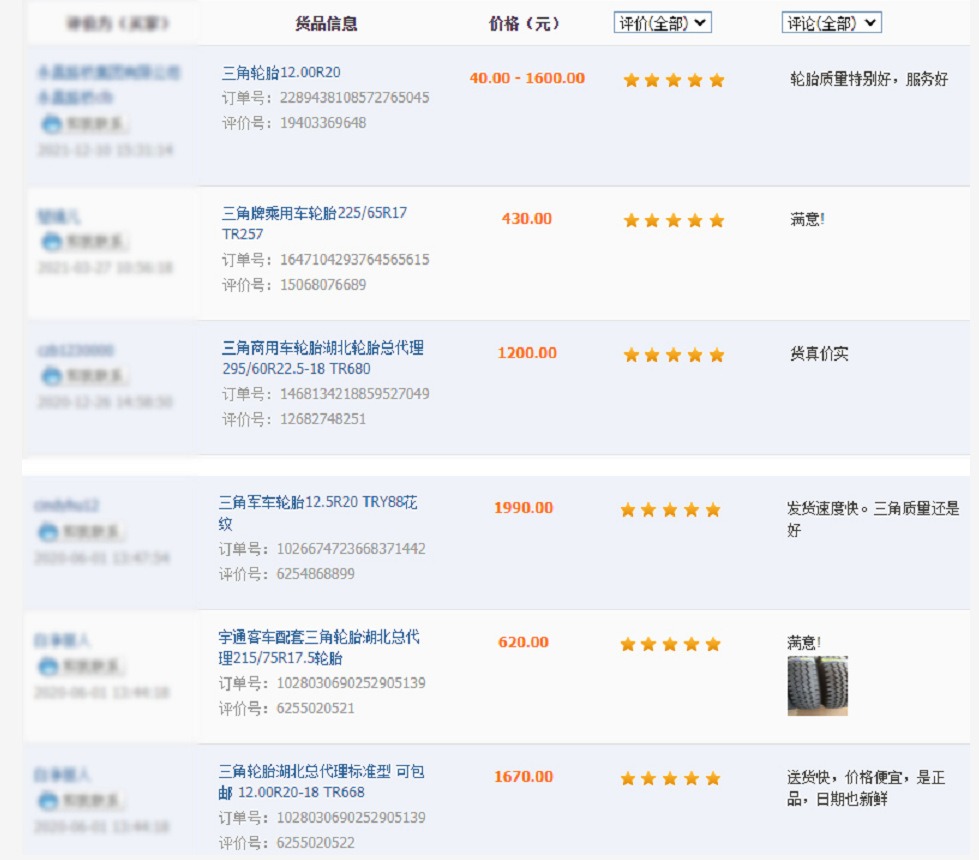Screen dimensions: 979x860
Task: Click star rating for the 1990.00 order
Action: pyautogui.click(x=670, y=510)
